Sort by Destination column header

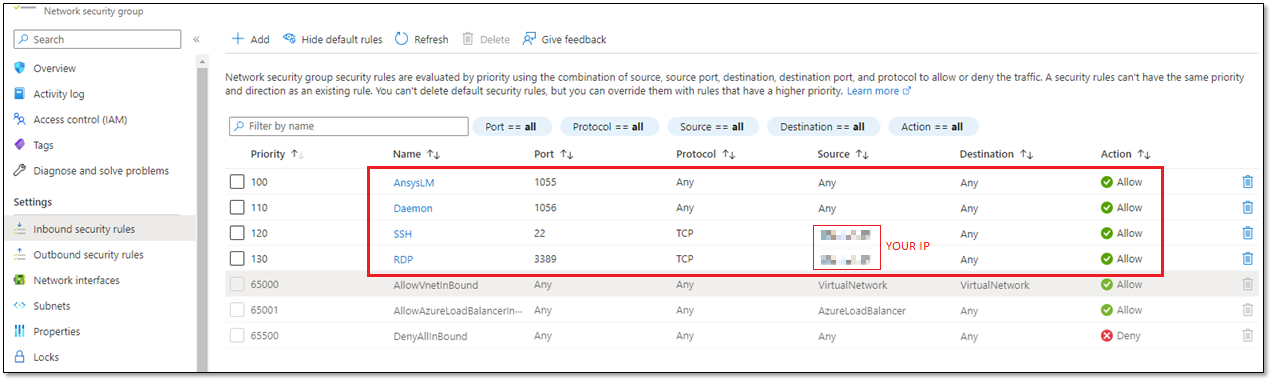(996, 154)
